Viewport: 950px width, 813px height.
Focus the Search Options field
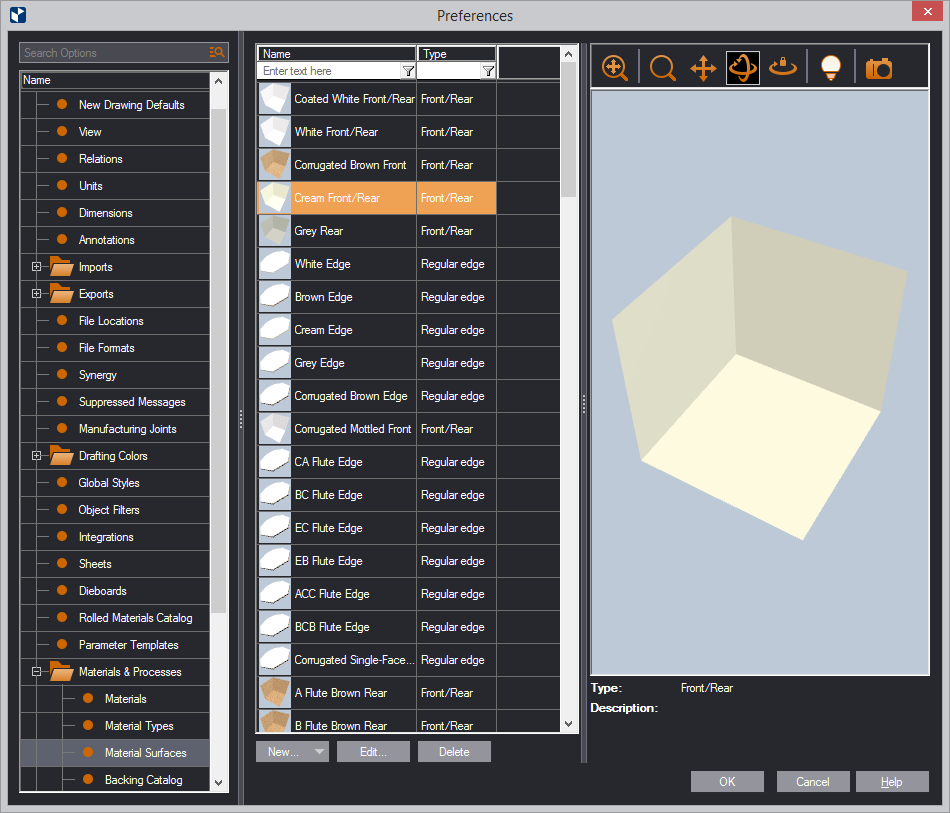point(115,53)
